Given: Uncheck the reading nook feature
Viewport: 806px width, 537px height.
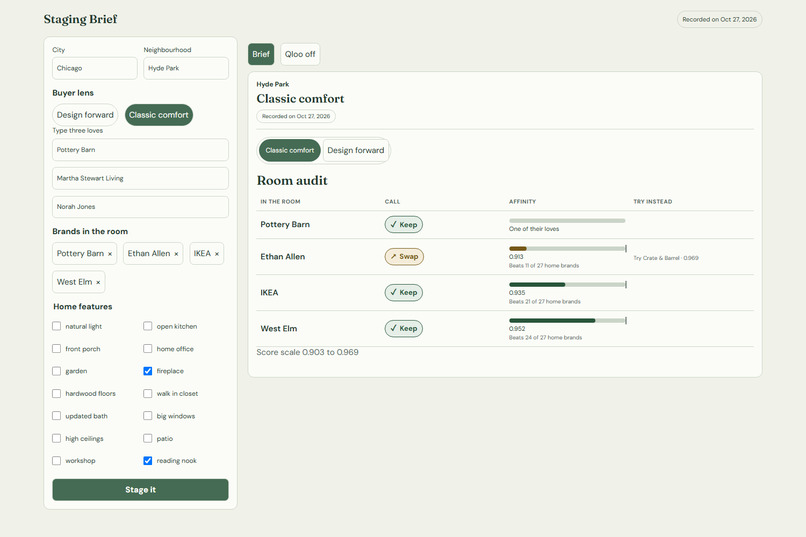Looking at the screenshot, I should click(x=148, y=460).
